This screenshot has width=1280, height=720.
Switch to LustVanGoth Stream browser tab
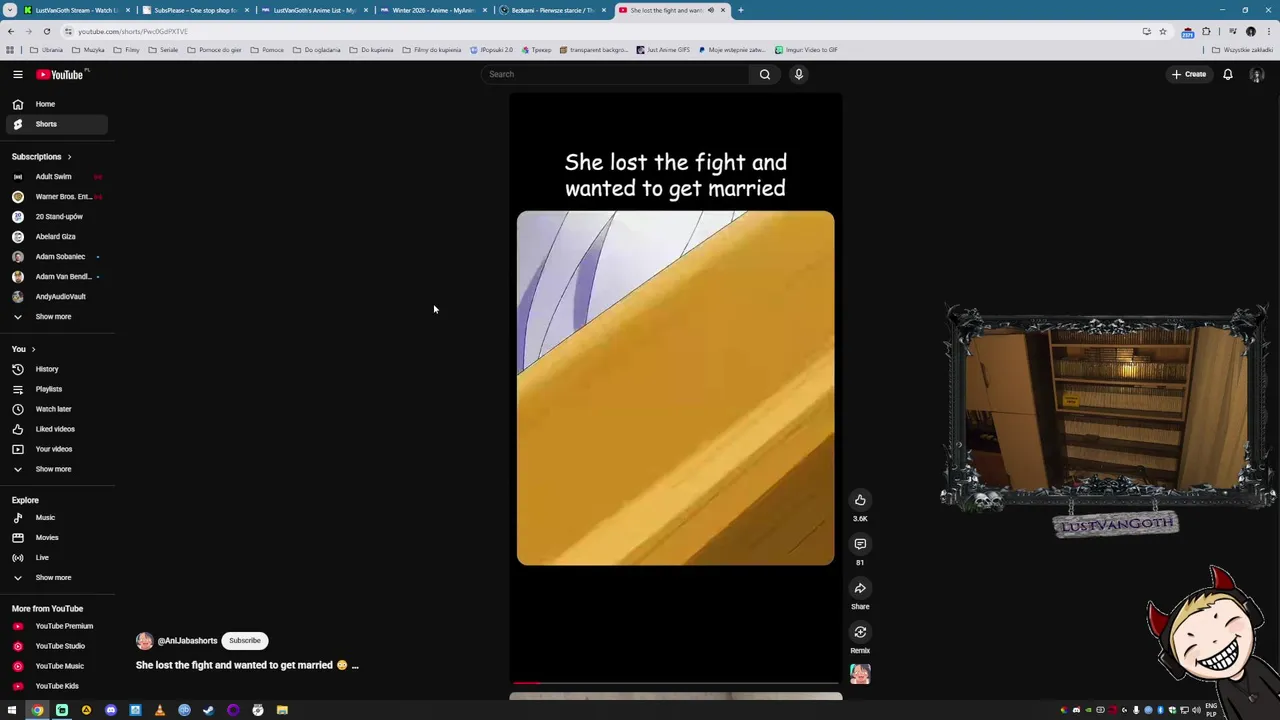click(x=76, y=10)
